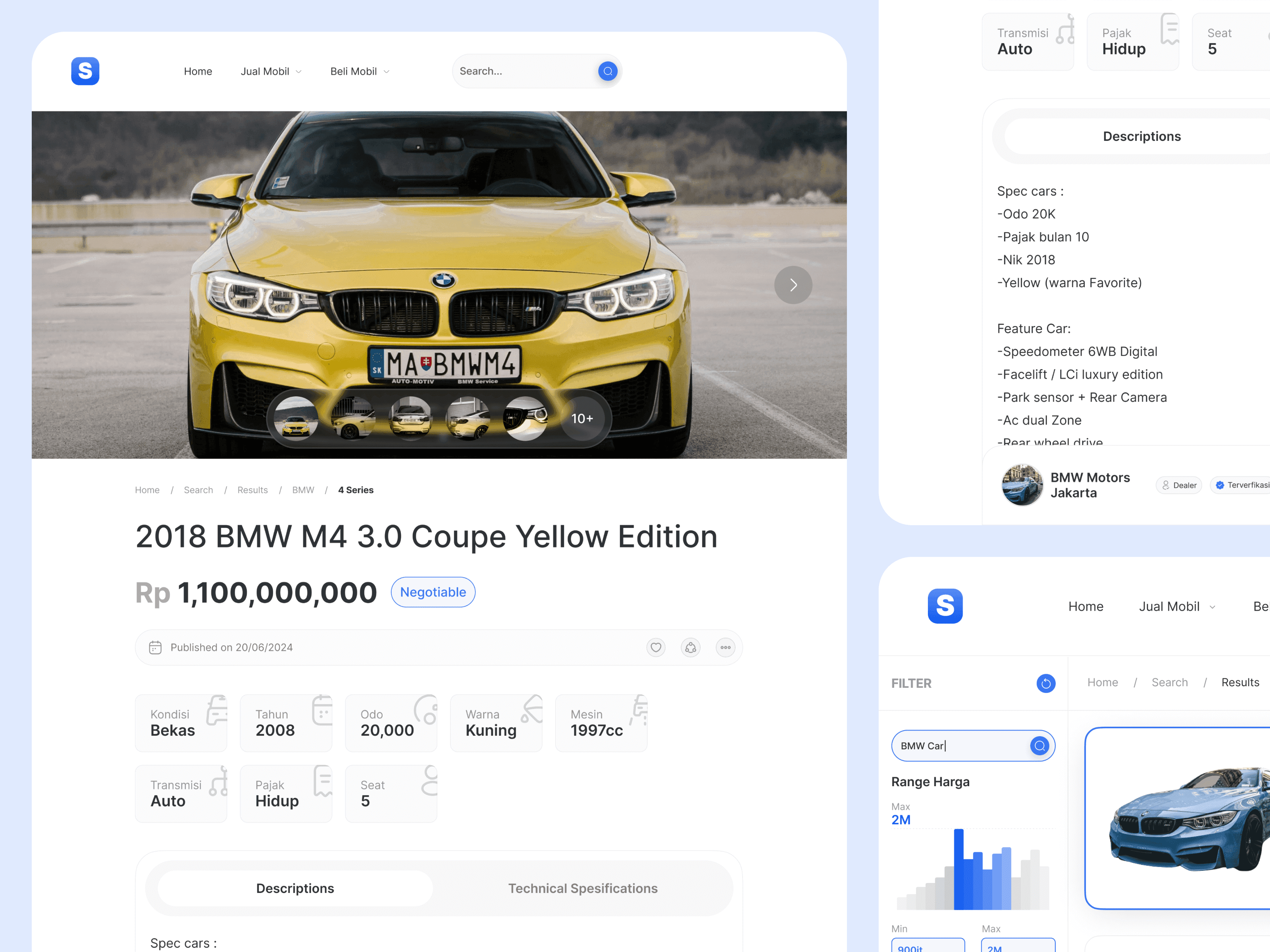Click the share icon beside the heart
The width and height of the screenshot is (1270, 952).
coord(691,647)
